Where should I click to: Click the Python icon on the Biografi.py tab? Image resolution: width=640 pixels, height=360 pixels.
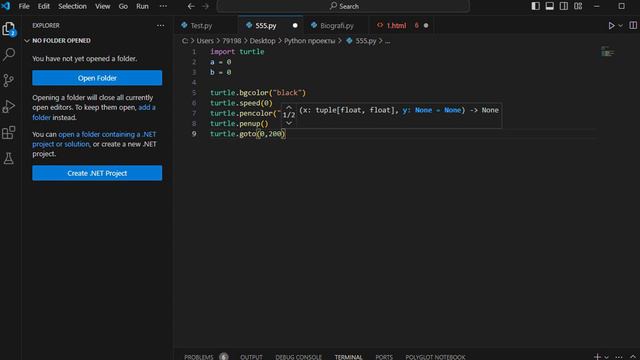(x=314, y=25)
